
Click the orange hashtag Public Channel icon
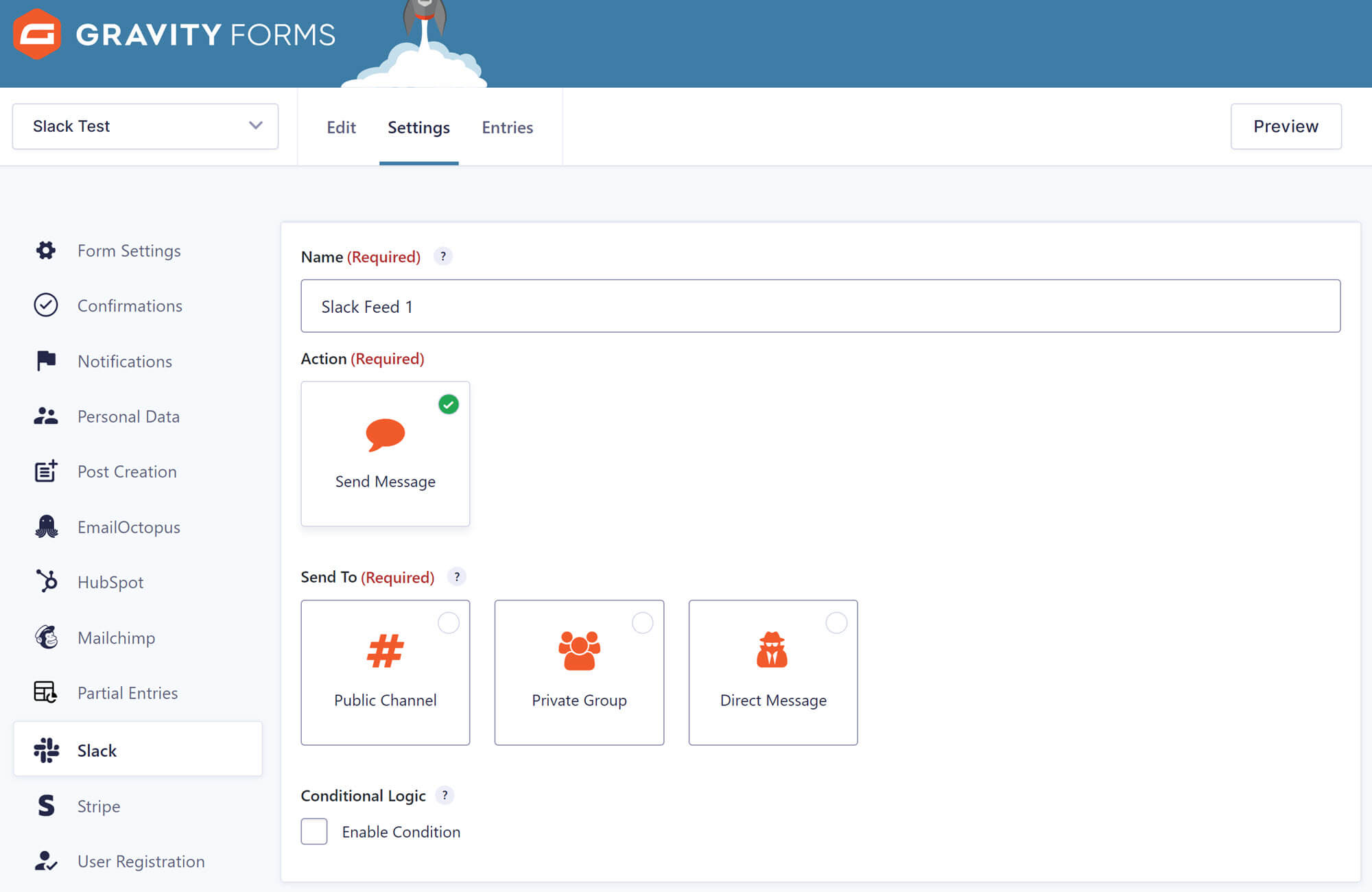click(385, 651)
